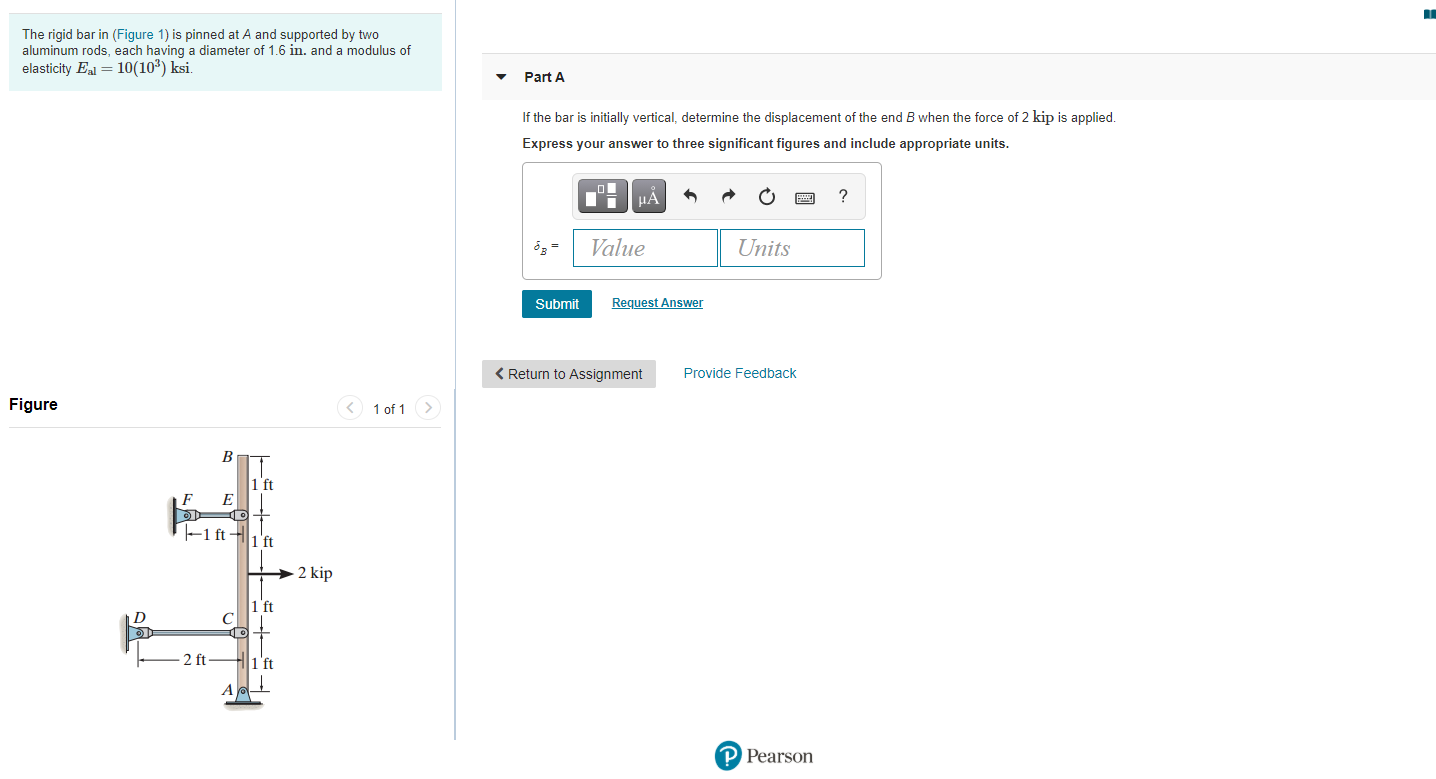Expand the next figure arrow

(427, 408)
